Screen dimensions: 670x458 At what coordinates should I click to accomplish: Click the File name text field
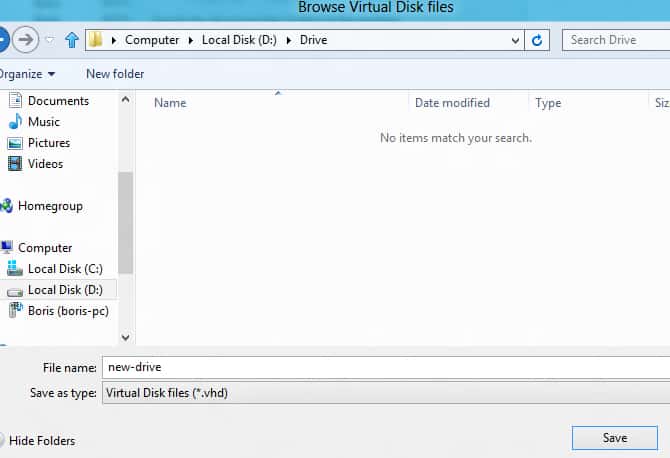point(385,368)
